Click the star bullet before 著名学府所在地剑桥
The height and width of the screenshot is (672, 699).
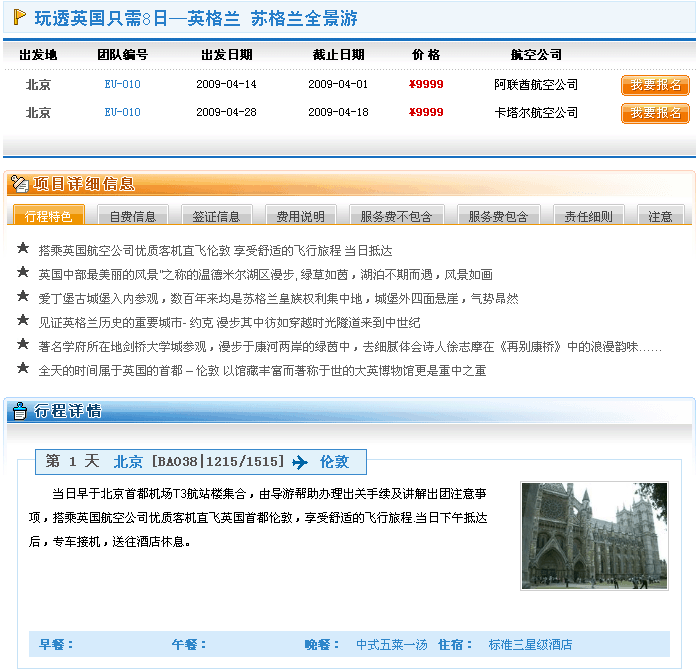pos(23,344)
